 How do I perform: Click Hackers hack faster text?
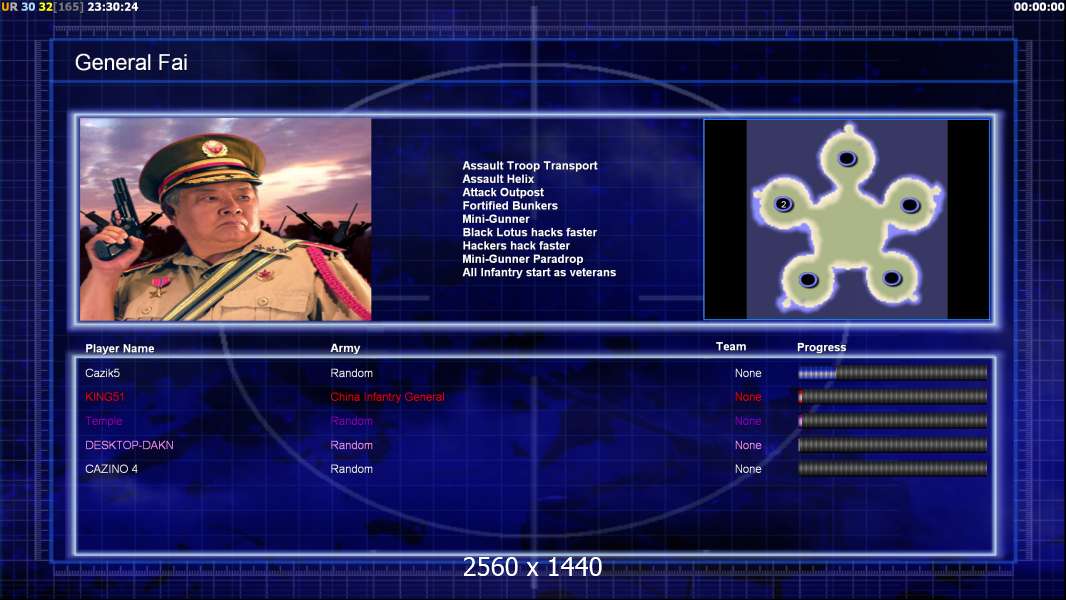[516, 245]
